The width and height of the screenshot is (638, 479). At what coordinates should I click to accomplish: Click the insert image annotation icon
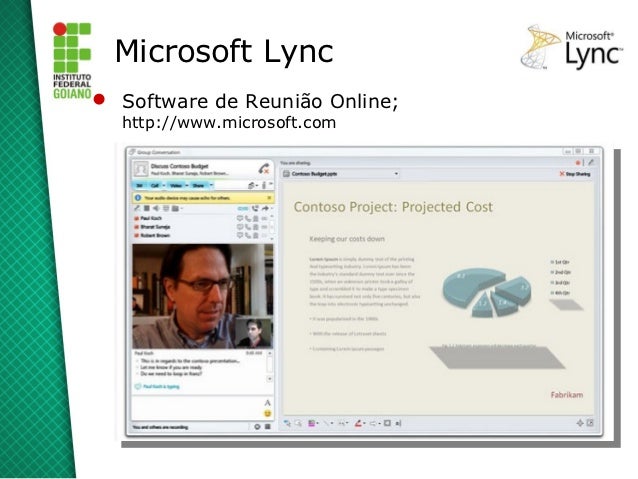pos(398,423)
